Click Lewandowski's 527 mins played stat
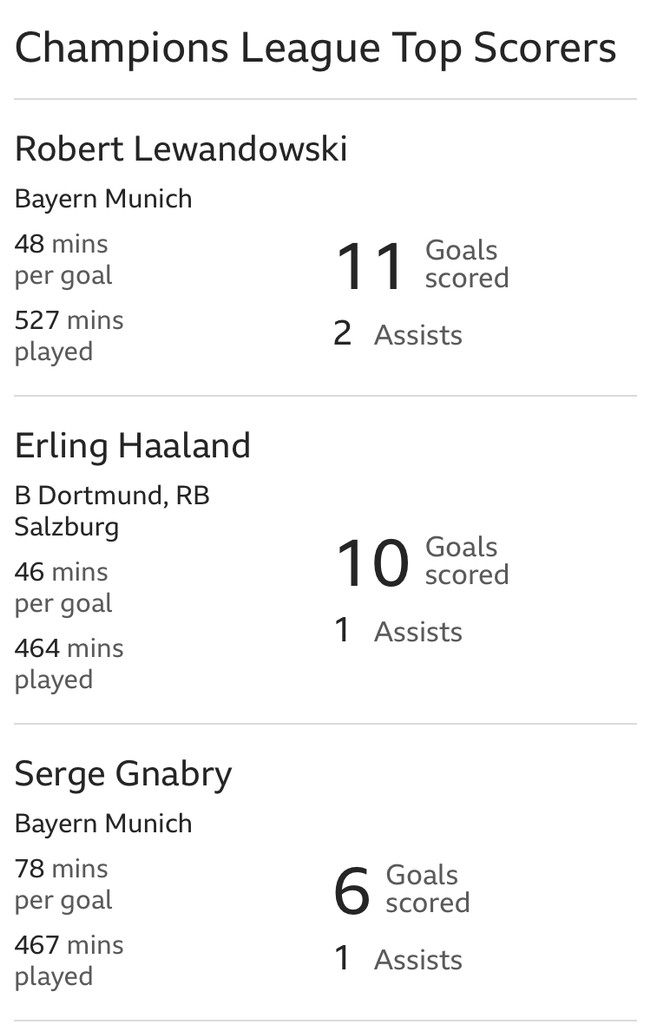 pos(69,336)
